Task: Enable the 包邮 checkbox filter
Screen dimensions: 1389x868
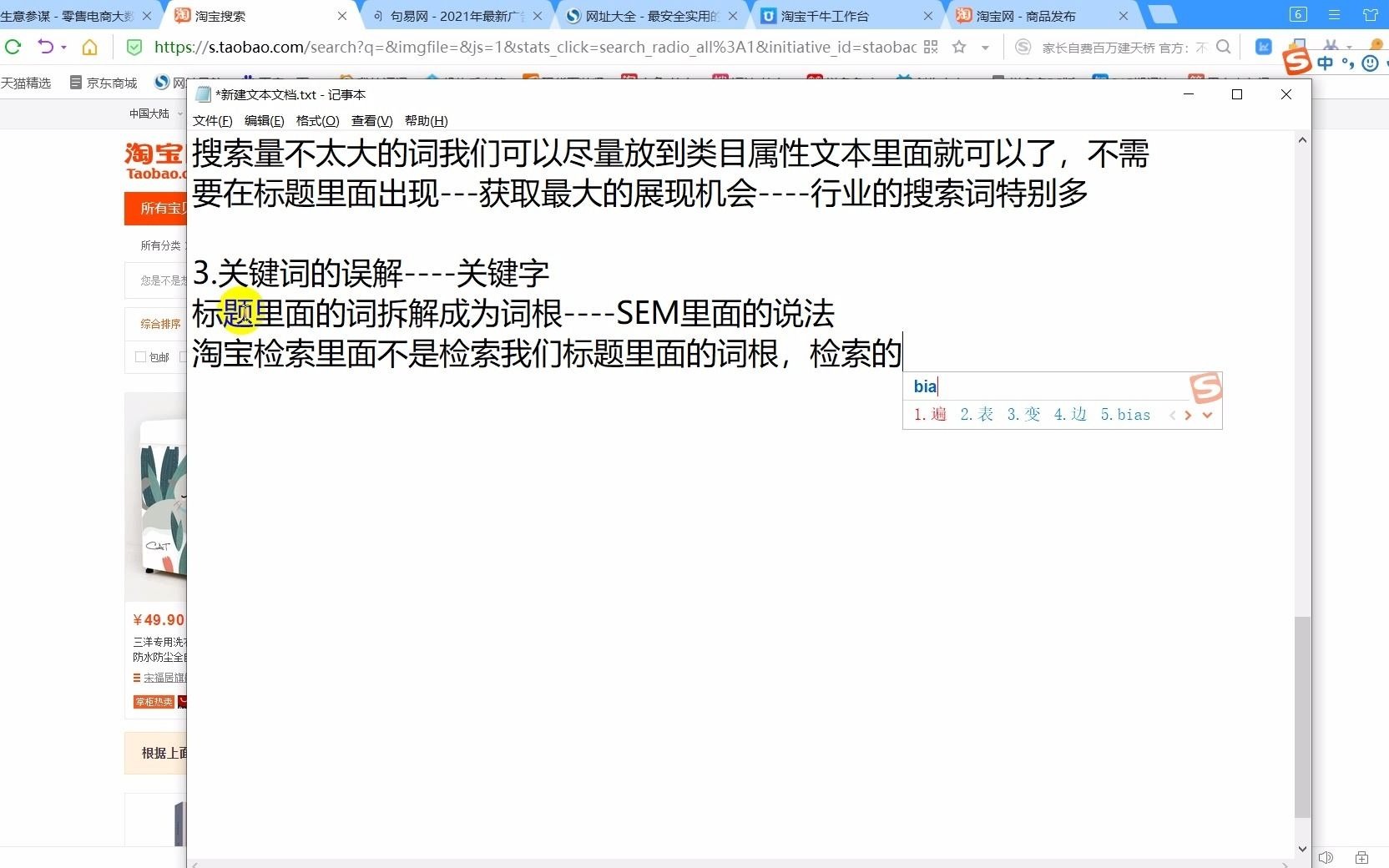Action: point(140,357)
